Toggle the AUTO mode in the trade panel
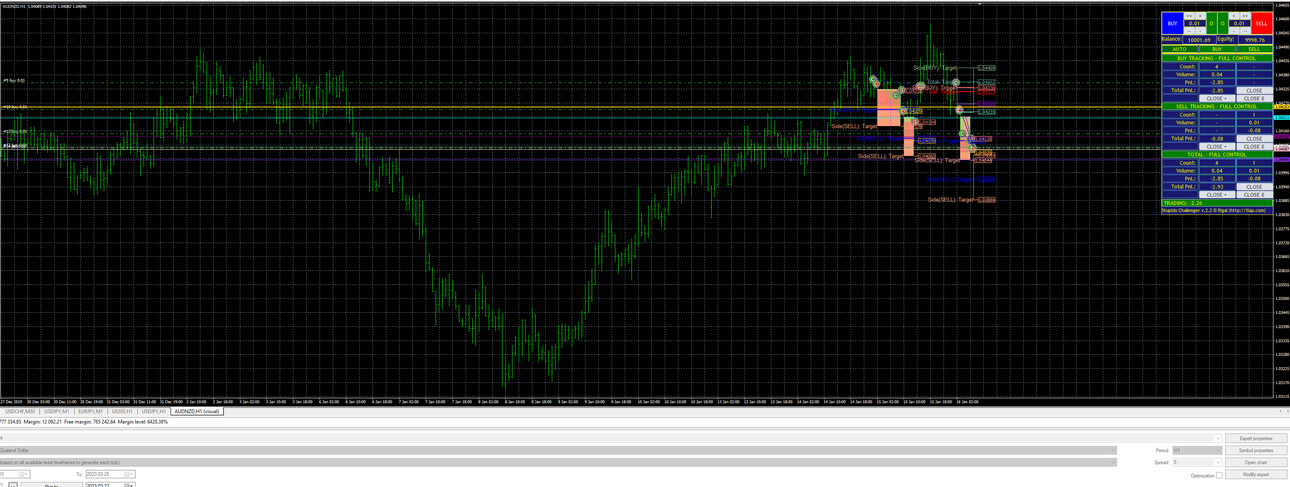Viewport: 1290px width, 487px height. click(1179, 48)
